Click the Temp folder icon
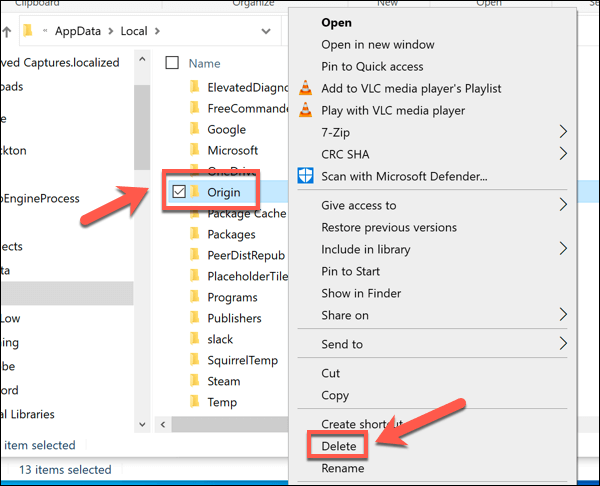 point(195,401)
